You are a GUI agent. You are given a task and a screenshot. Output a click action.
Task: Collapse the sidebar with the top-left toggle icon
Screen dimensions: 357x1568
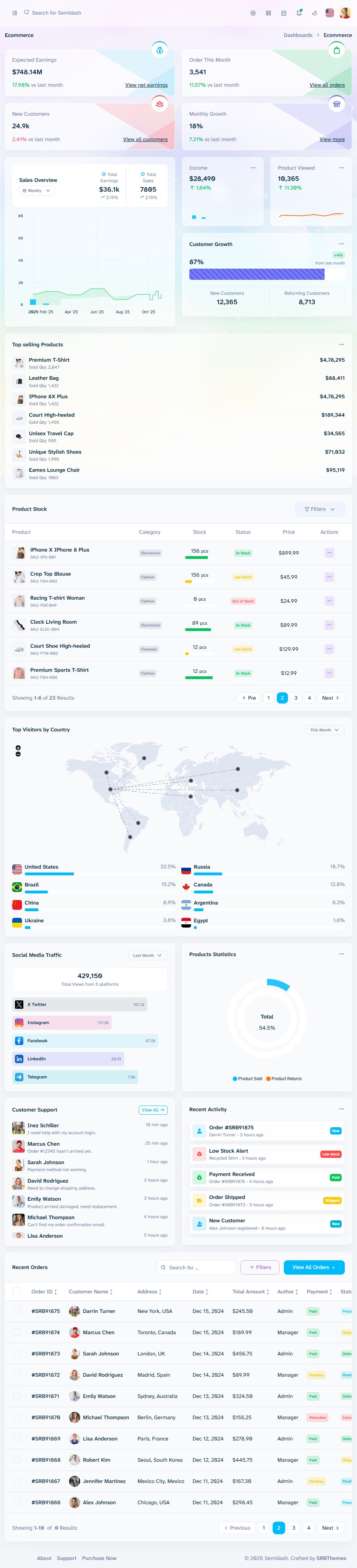pos(15,13)
